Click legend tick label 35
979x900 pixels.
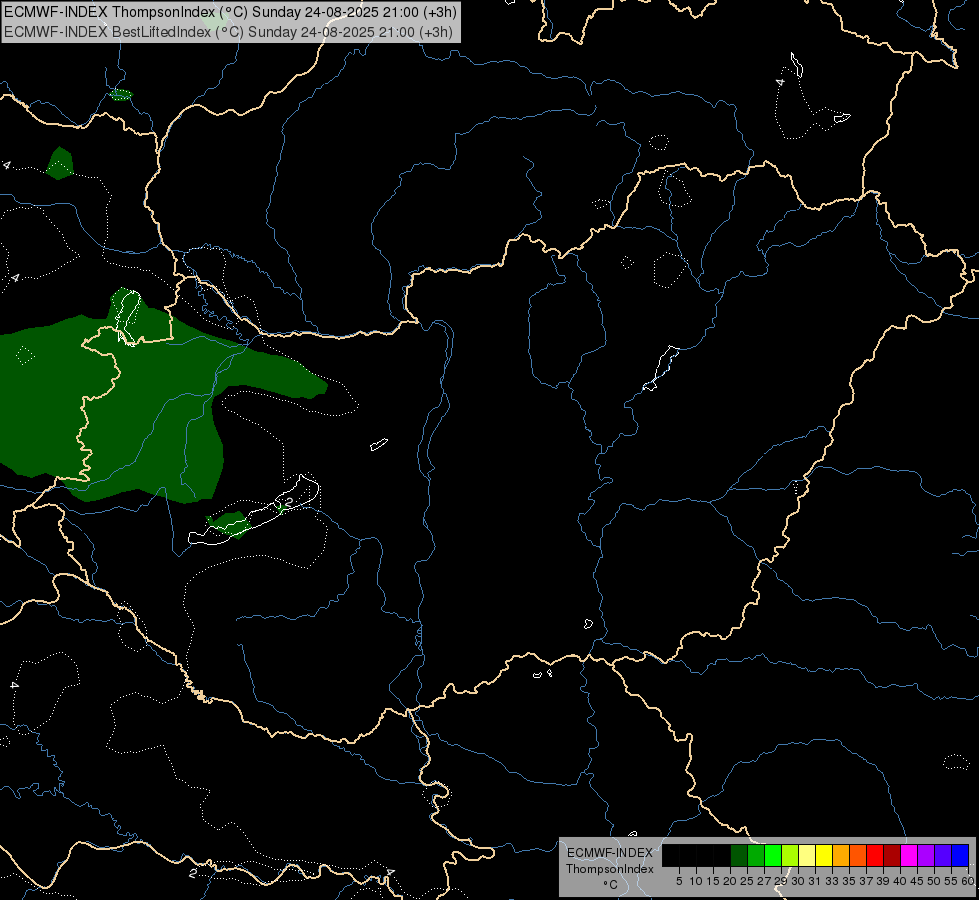coord(849,881)
